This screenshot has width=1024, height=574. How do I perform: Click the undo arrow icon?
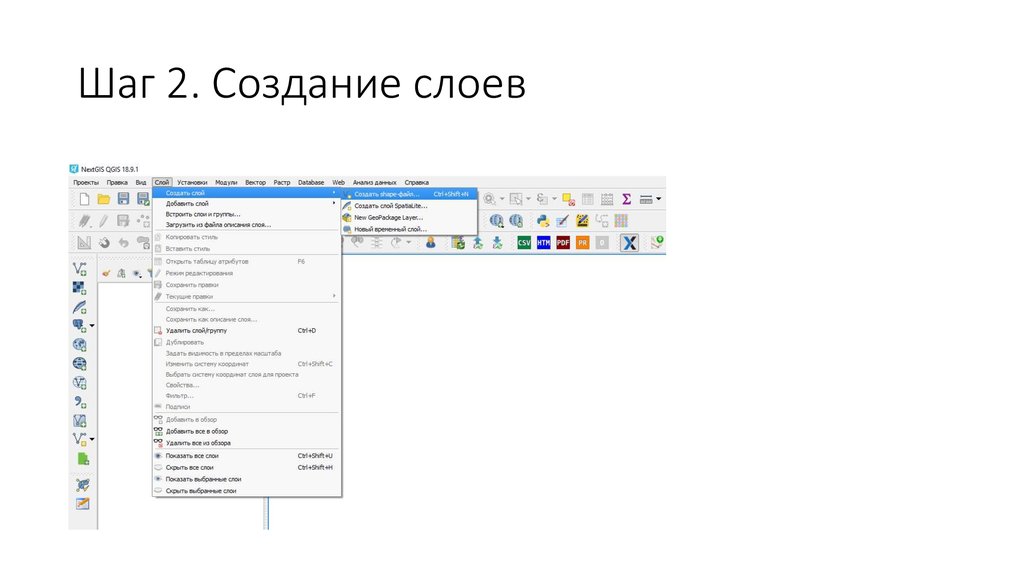[123, 243]
